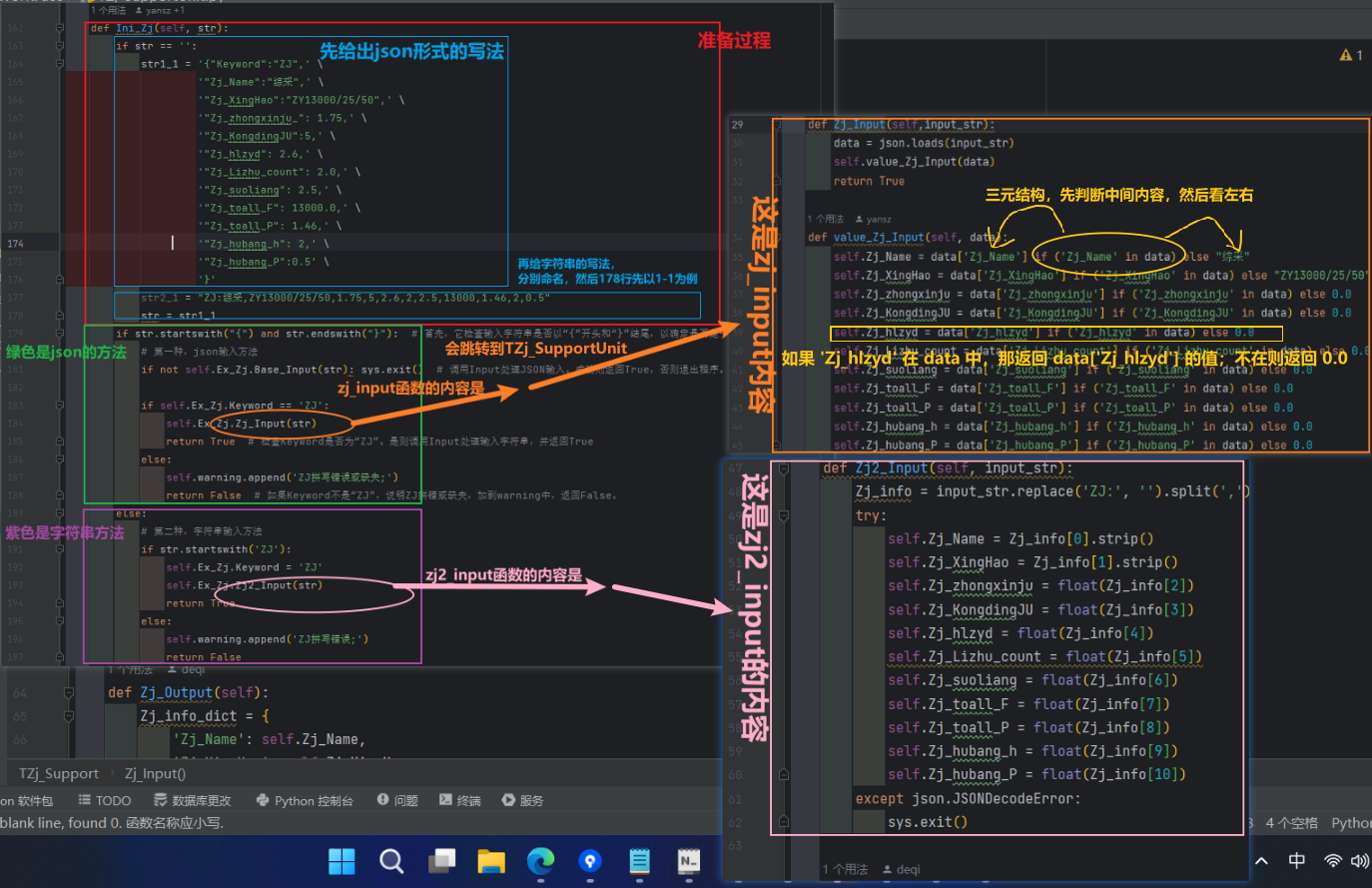Collapse def Zj2_Input fold marker line 47
The width and height of the screenshot is (1372, 888).
pos(784,468)
